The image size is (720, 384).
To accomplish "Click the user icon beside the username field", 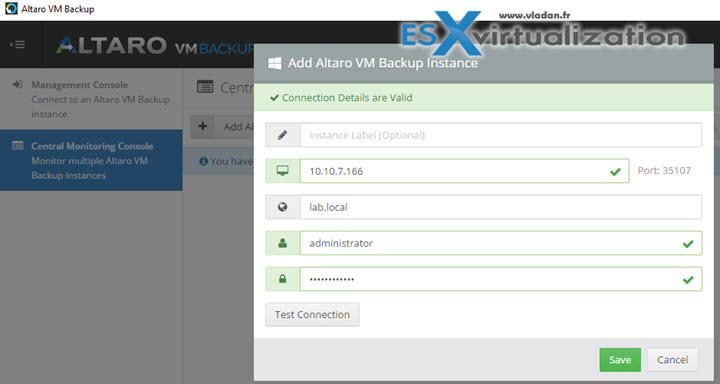I will pos(282,243).
